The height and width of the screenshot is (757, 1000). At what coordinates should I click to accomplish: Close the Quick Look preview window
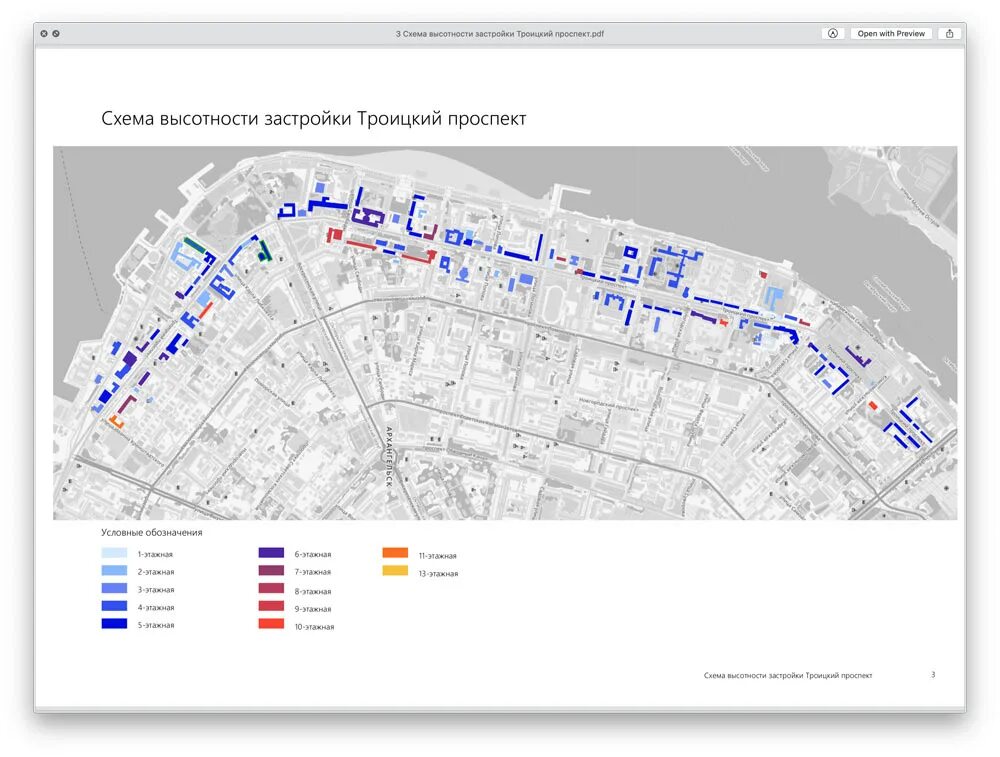click(44, 34)
